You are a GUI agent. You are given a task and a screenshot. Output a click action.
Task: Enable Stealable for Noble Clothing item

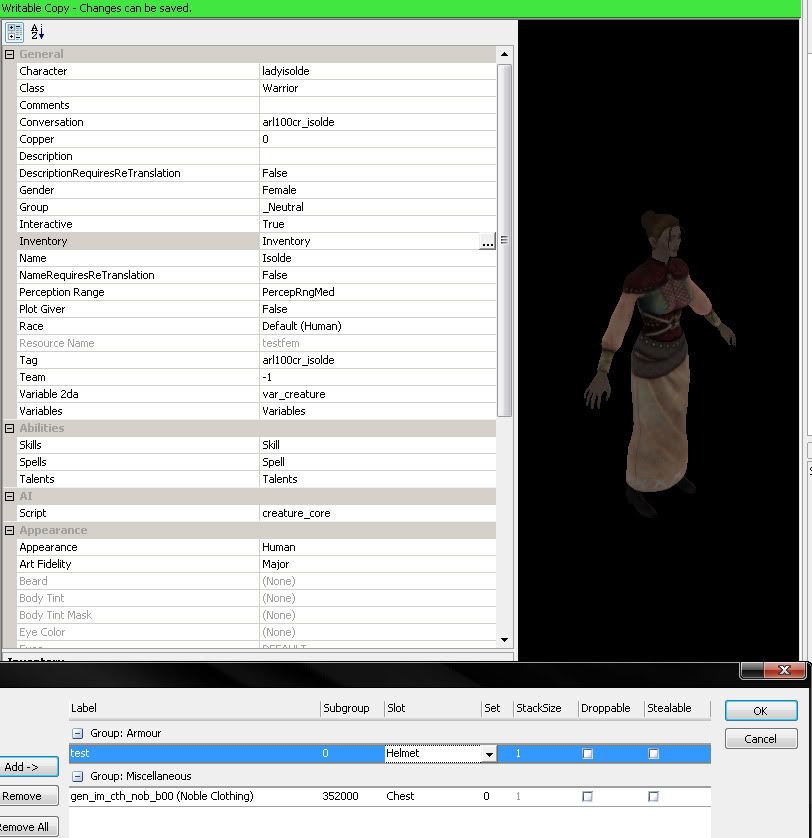click(x=653, y=797)
